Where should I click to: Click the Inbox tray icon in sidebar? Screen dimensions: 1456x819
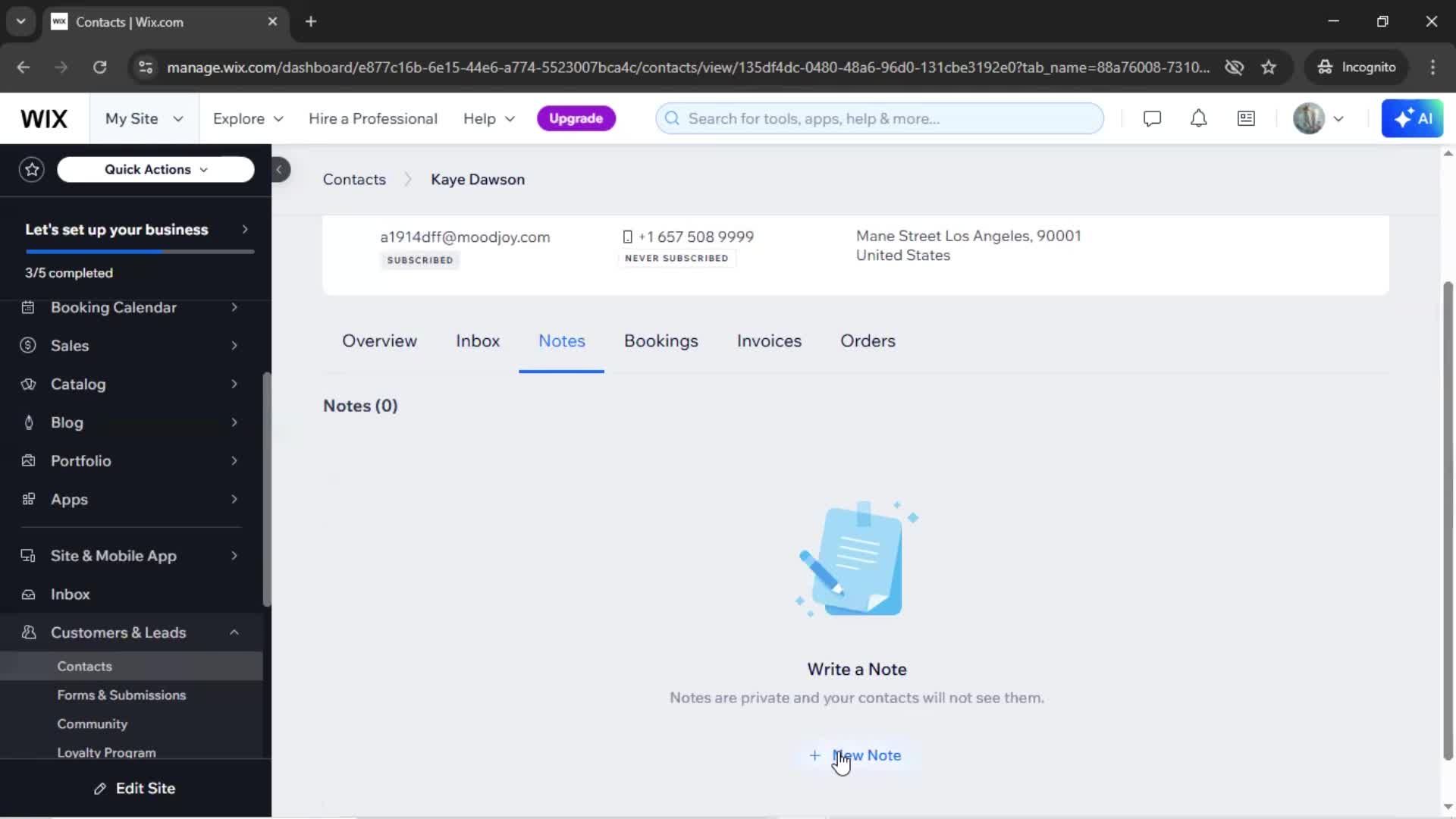pos(28,595)
